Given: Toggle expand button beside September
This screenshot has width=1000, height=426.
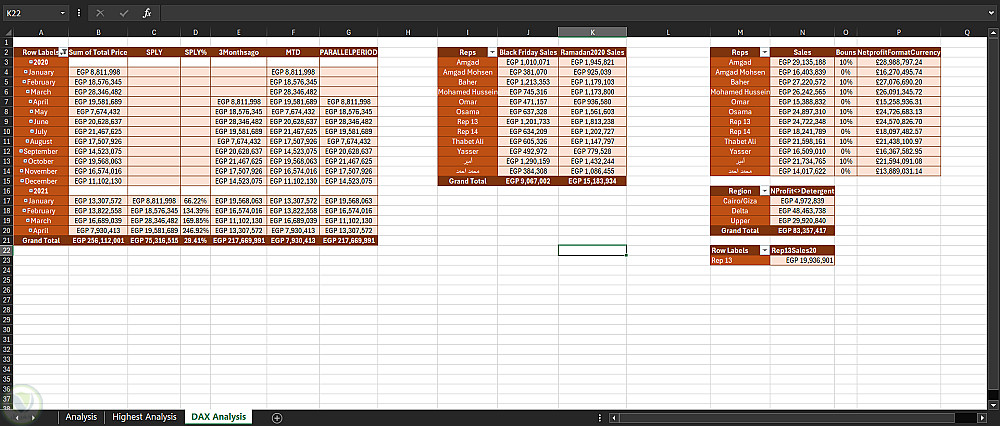Looking at the screenshot, I should [21, 151].
